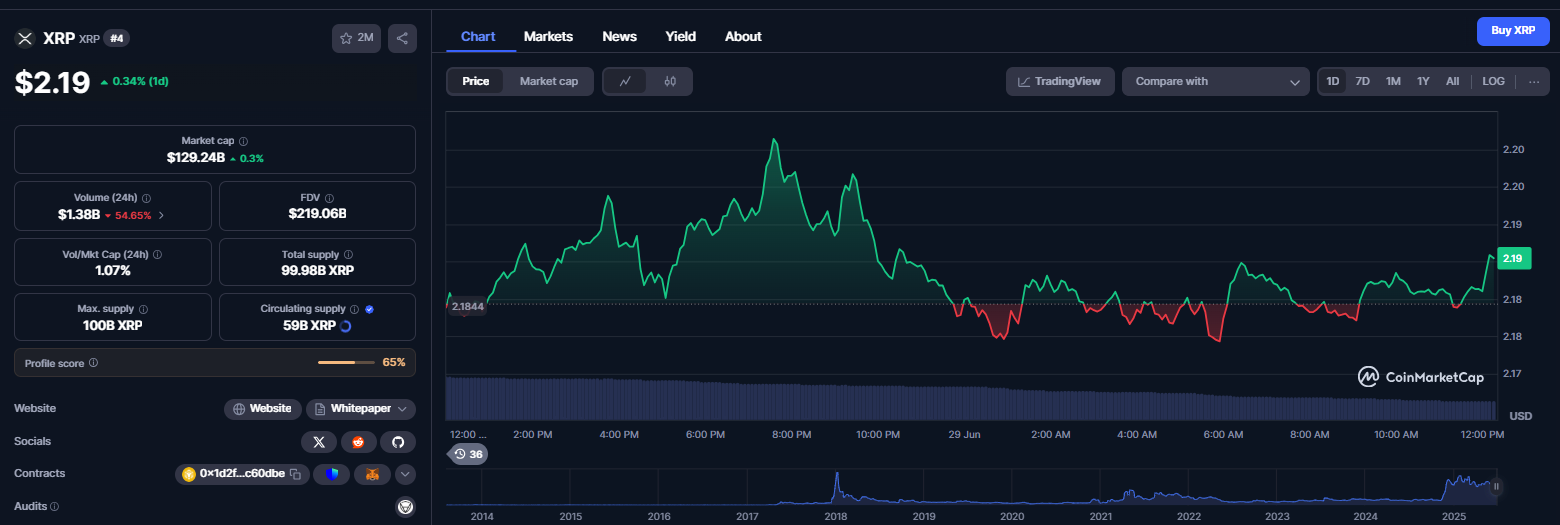Click the current price 2.19 chart label
This screenshot has width=1560, height=525.
(x=1513, y=259)
